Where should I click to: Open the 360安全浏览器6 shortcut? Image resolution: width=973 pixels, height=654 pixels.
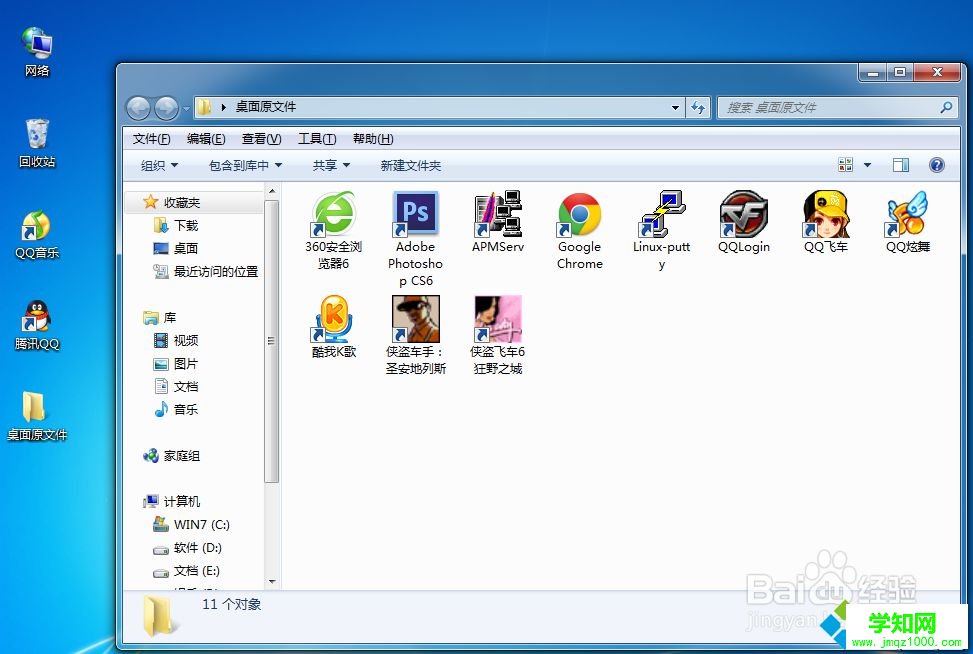333,230
